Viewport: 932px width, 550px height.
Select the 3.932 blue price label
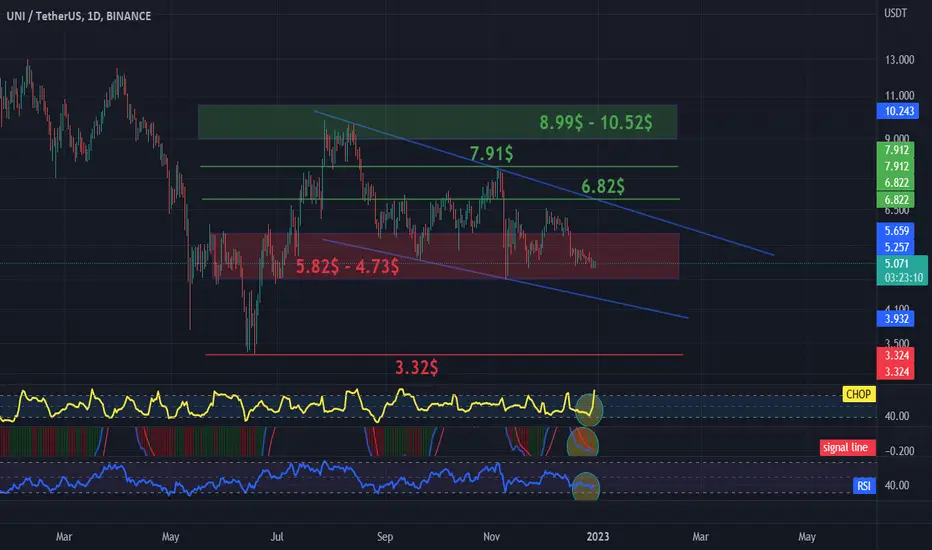[896, 319]
